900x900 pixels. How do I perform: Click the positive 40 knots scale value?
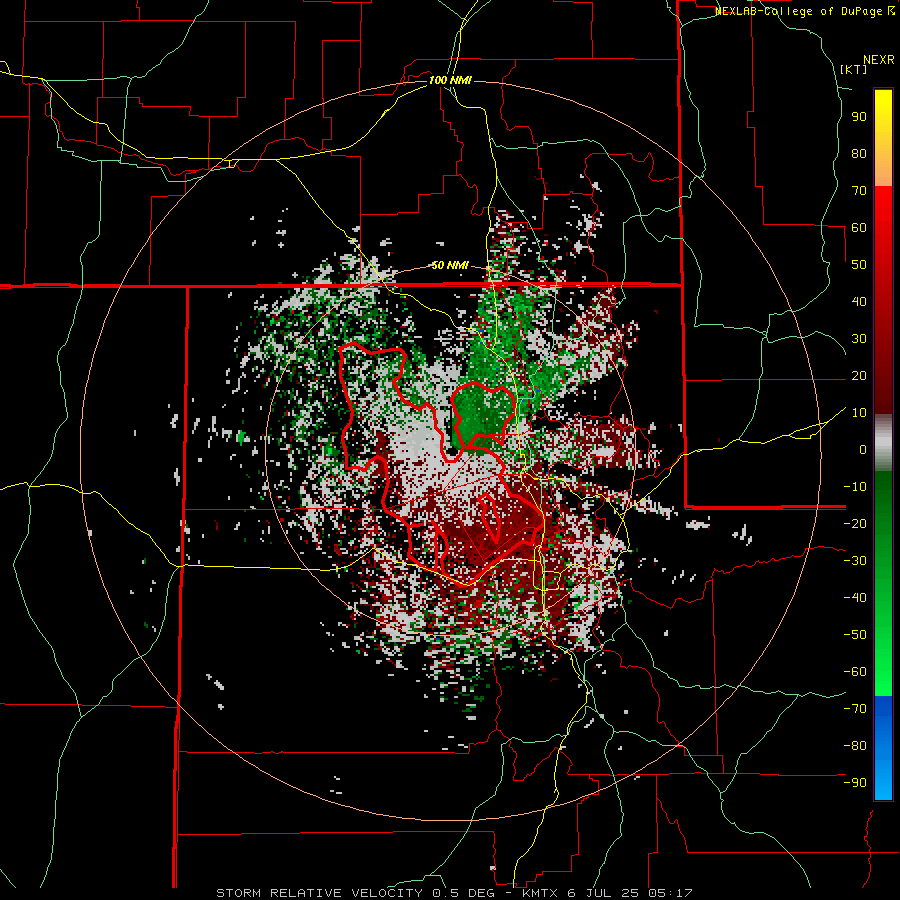click(x=859, y=302)
